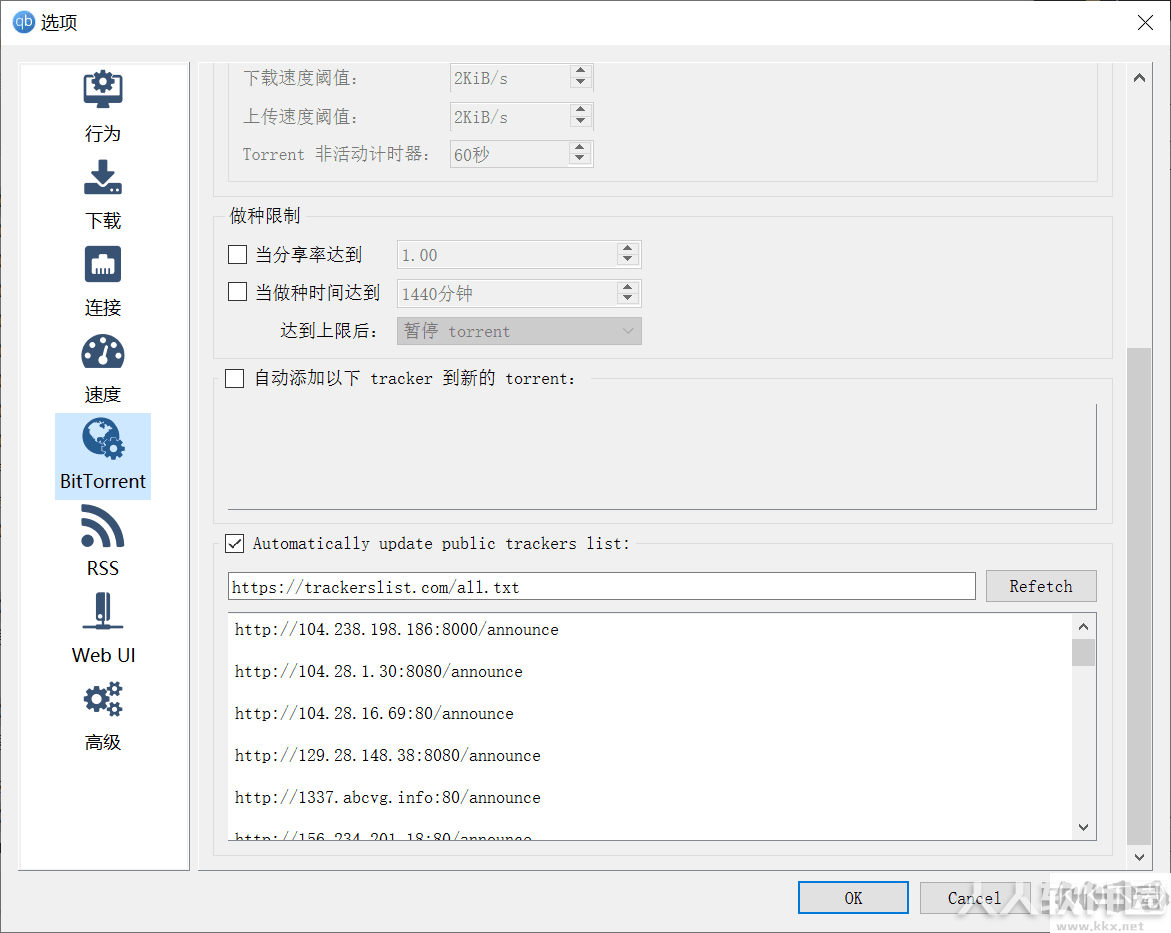Toggle 自动添加以下 tracker 到新的 torrent checkbox
The width and height of the screenshot is (1171, 933).
click(234, 378)
